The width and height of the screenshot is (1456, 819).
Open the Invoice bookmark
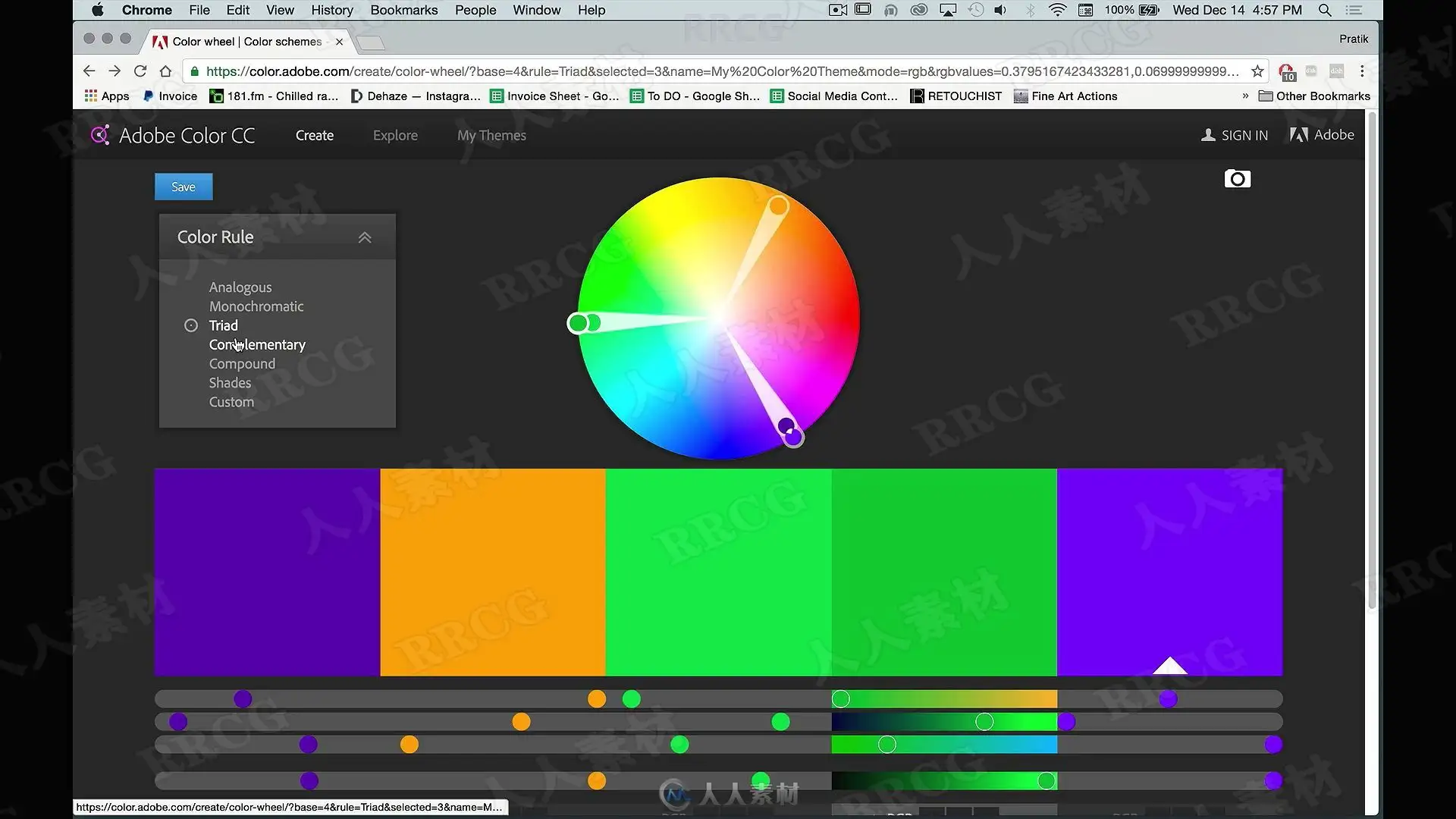tap(170, 96)
